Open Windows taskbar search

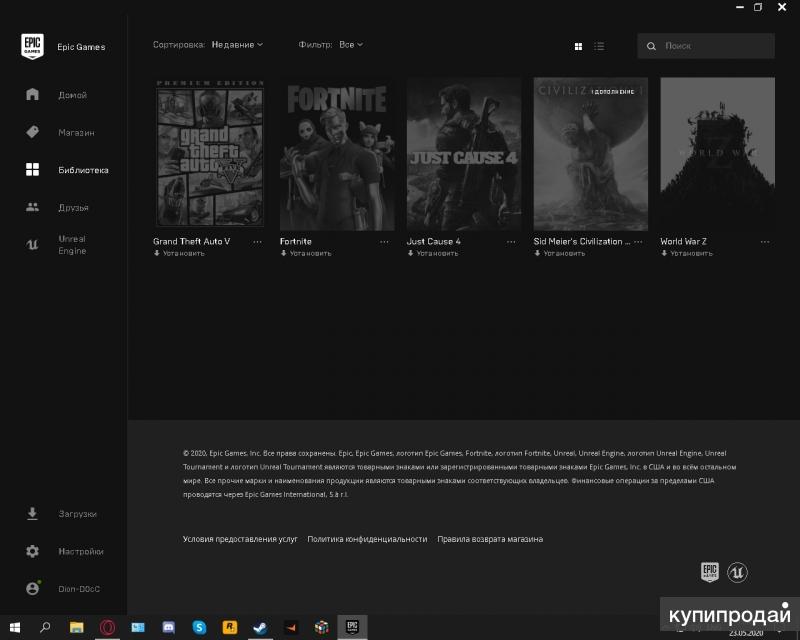[45, 627]
